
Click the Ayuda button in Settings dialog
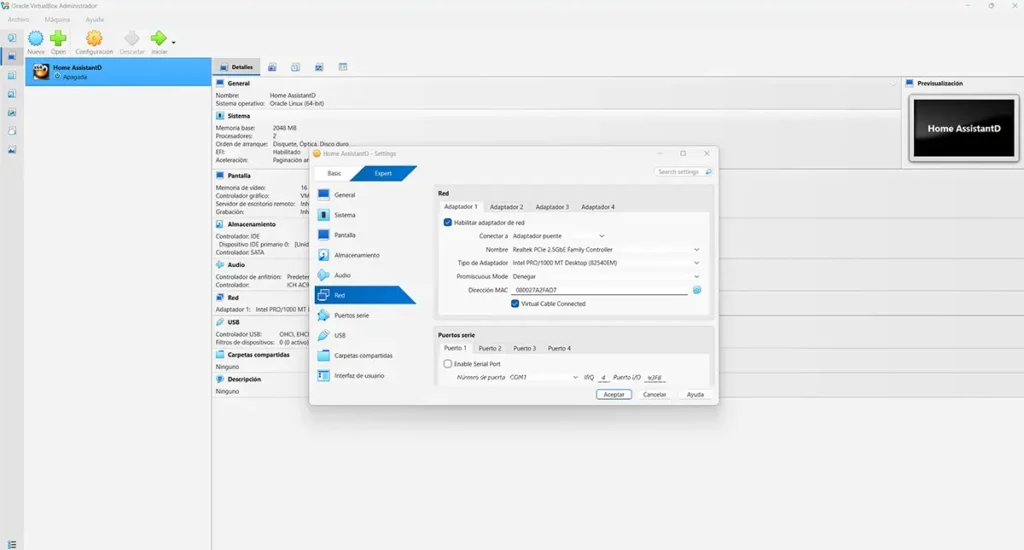click(x=695, y=395)
